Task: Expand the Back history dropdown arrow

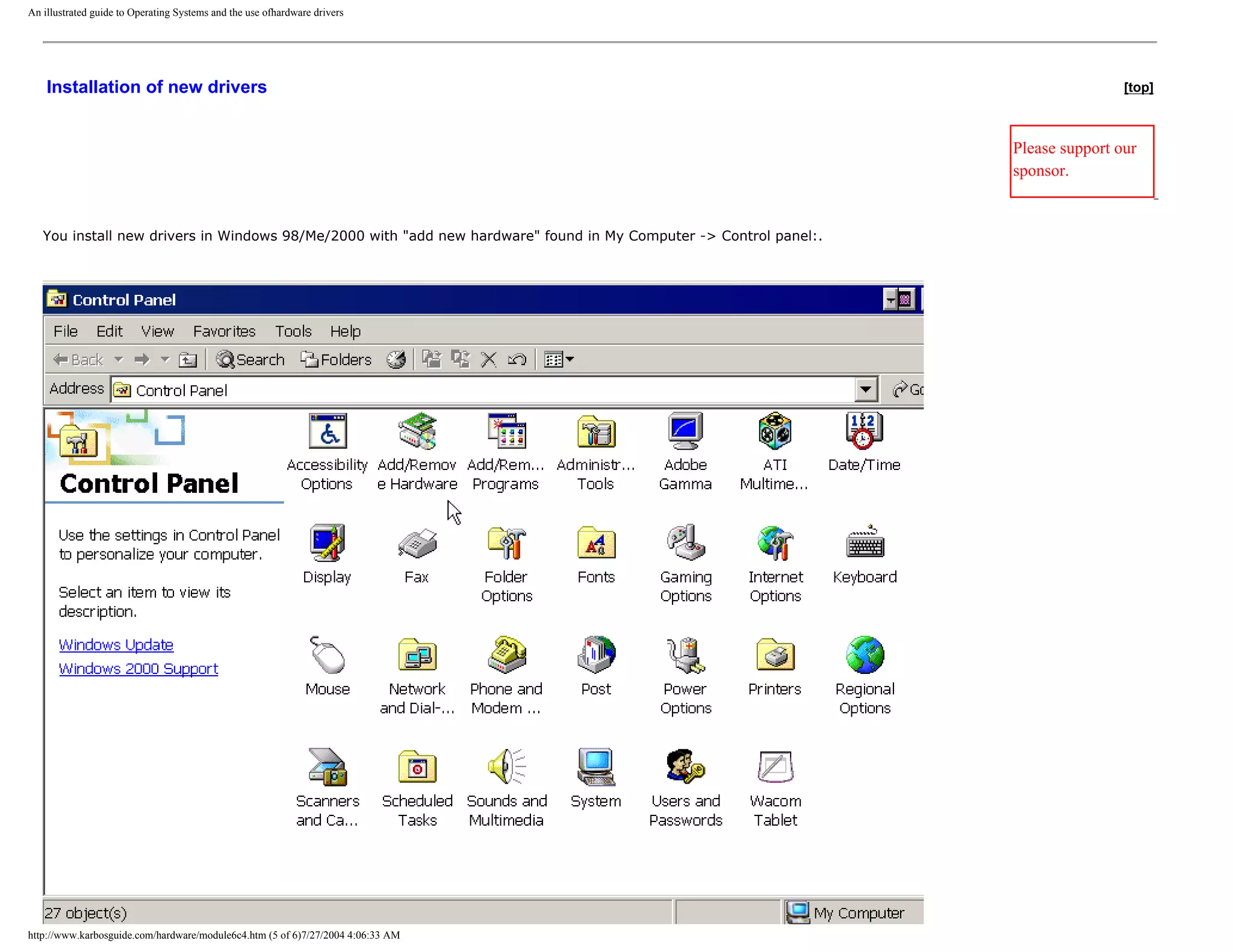Action: [x=119, y=360]
